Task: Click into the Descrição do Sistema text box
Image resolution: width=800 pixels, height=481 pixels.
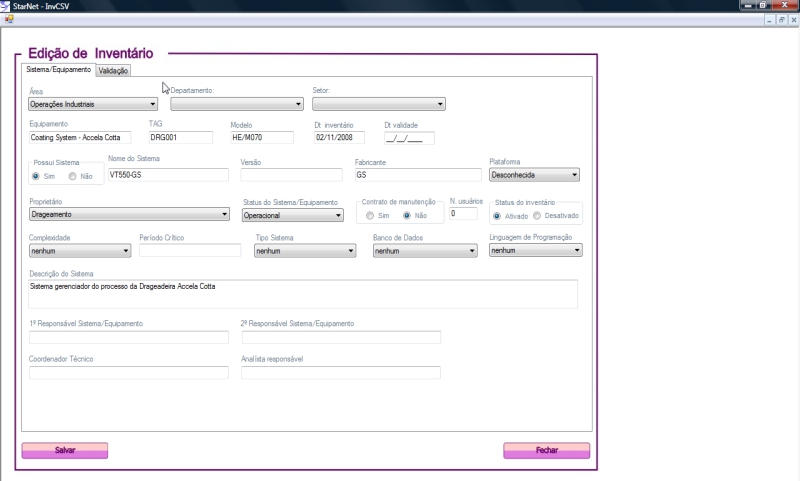Action: click(x=303, y=294)
